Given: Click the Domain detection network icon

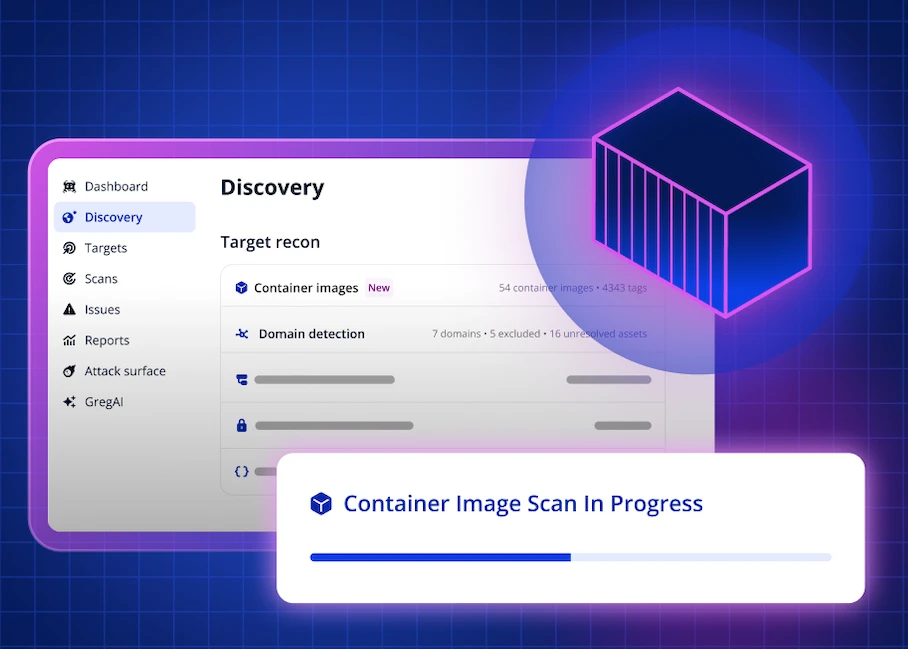Looking at the screenshot, I should click(241, 333).
